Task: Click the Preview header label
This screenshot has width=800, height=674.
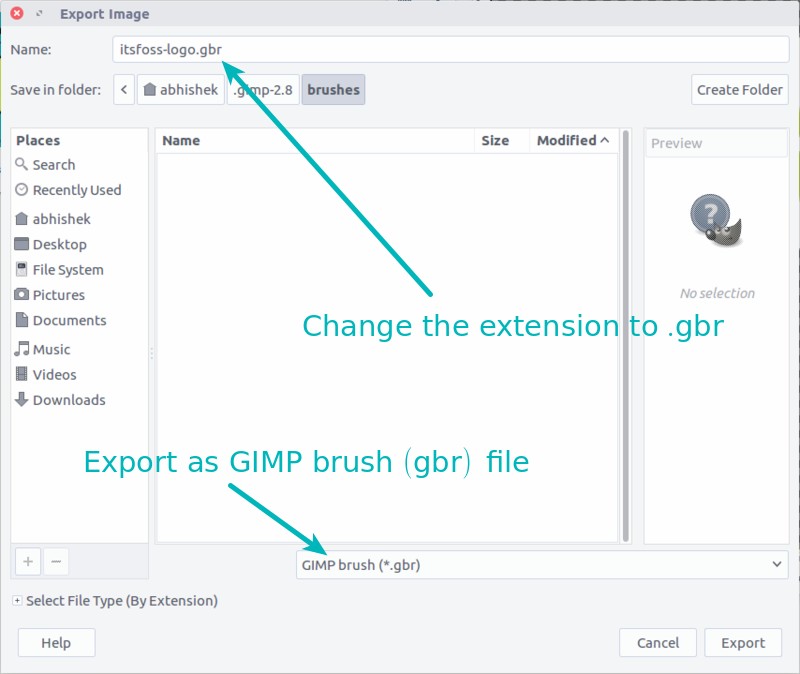Action: point(677,143)
